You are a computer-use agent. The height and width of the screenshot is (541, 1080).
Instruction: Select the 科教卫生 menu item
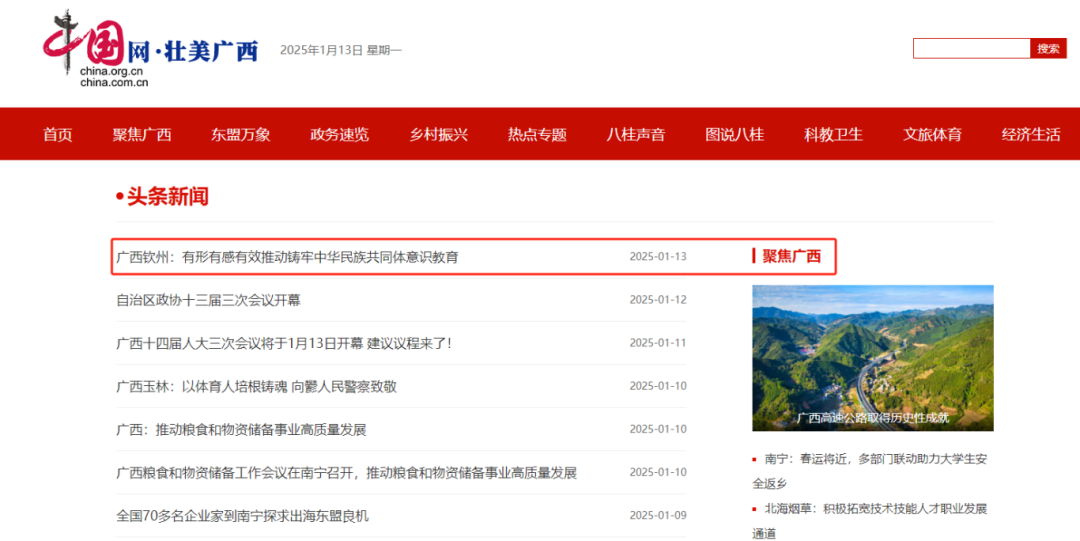point(834,134)
